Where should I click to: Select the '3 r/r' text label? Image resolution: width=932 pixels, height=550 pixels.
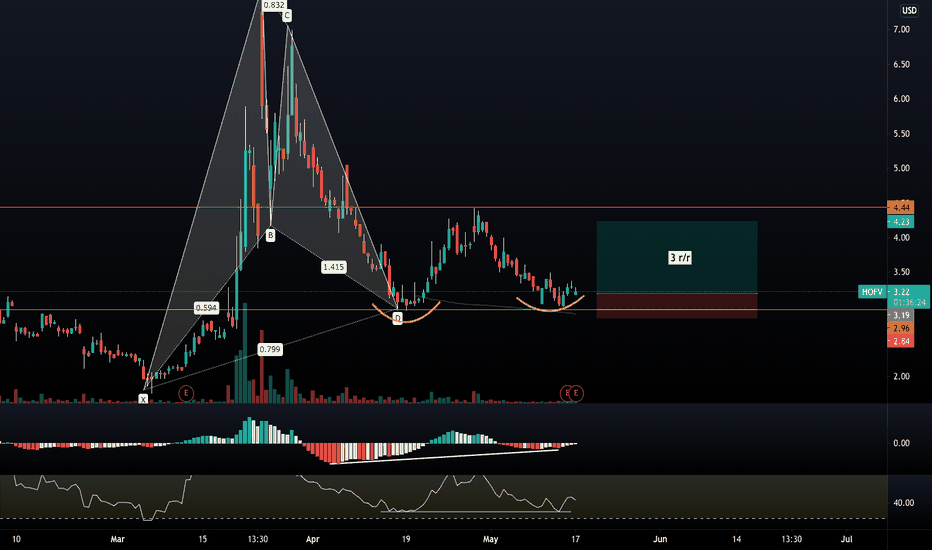click(680, 257)
